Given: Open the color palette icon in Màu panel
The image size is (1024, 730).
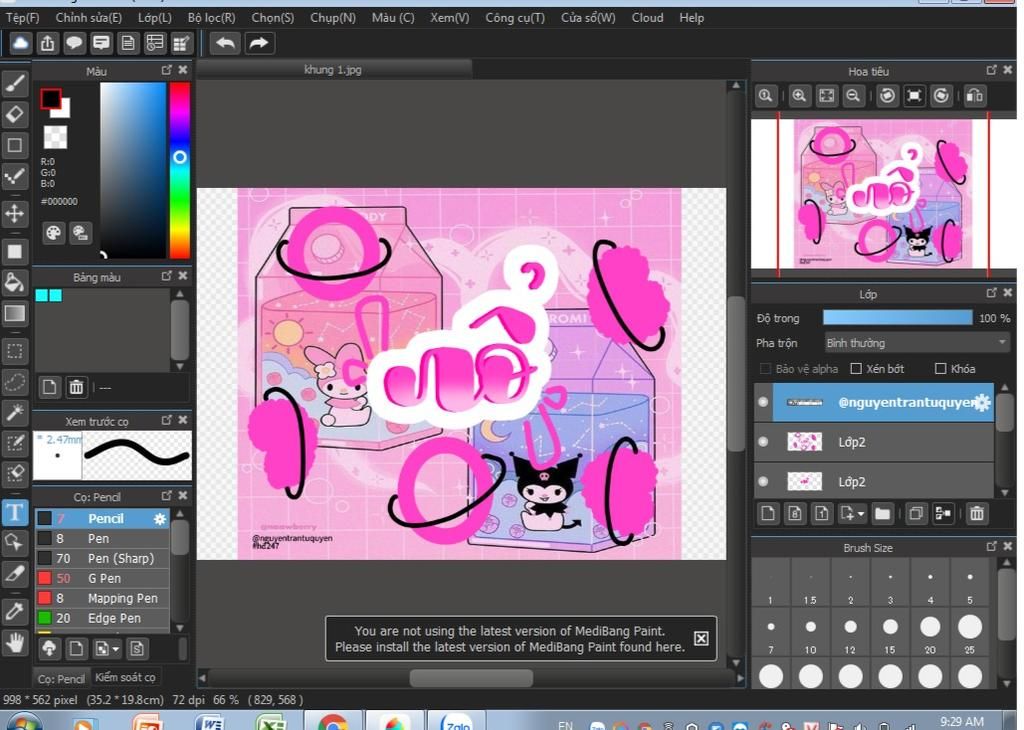Looking at the screenshot, I should 54,232.
